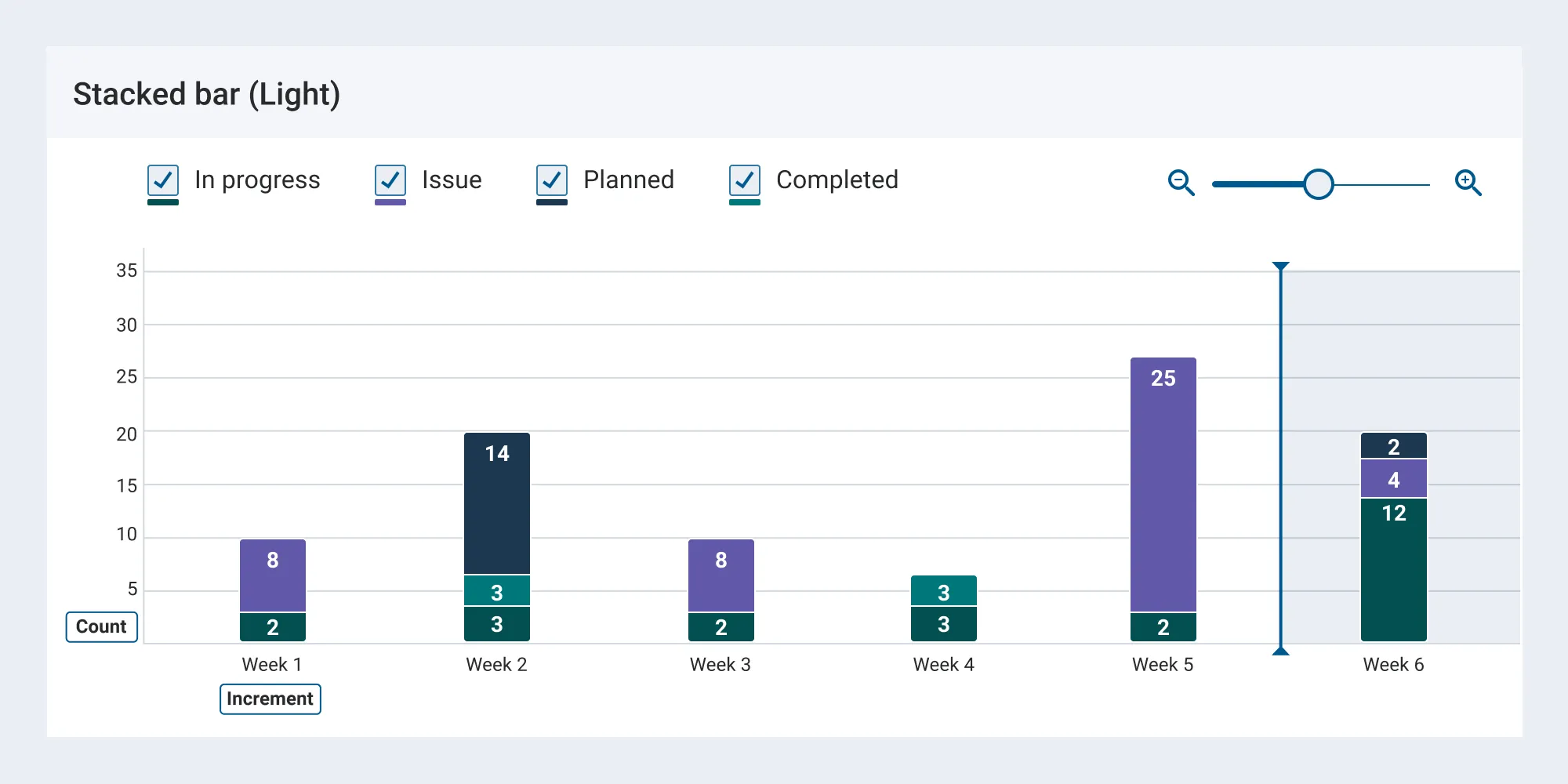Viewport: 1568px width, 784px height.
Task: Select the Week 1 segment showing 2
Action: [272, 627]
